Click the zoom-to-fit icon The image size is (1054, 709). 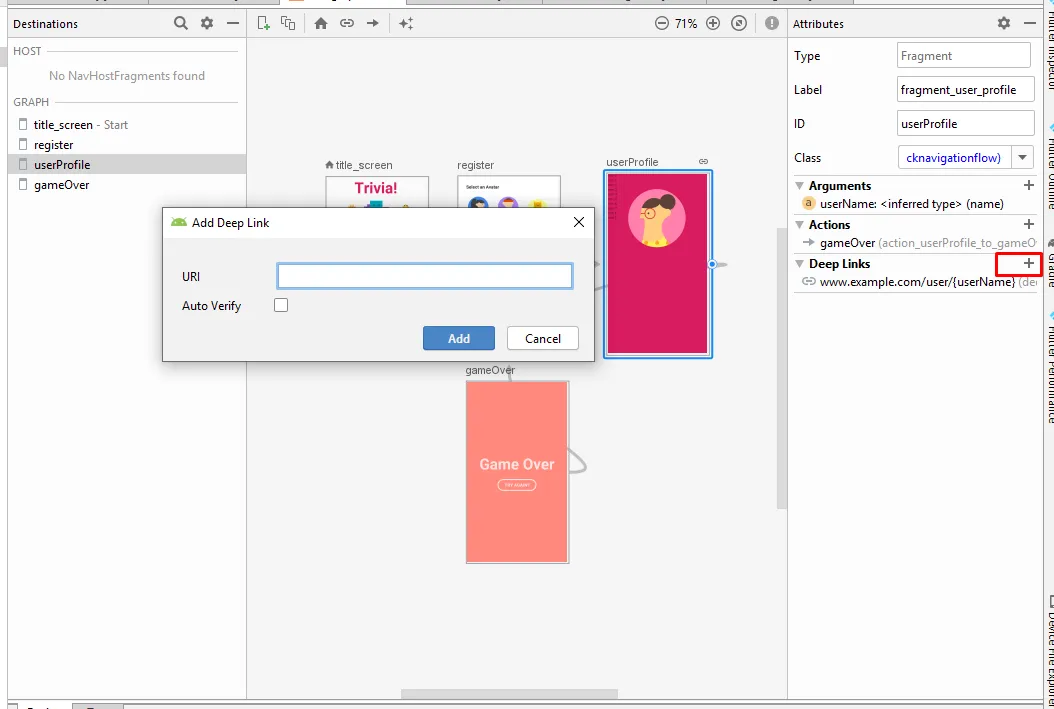(x=739, y=23)
